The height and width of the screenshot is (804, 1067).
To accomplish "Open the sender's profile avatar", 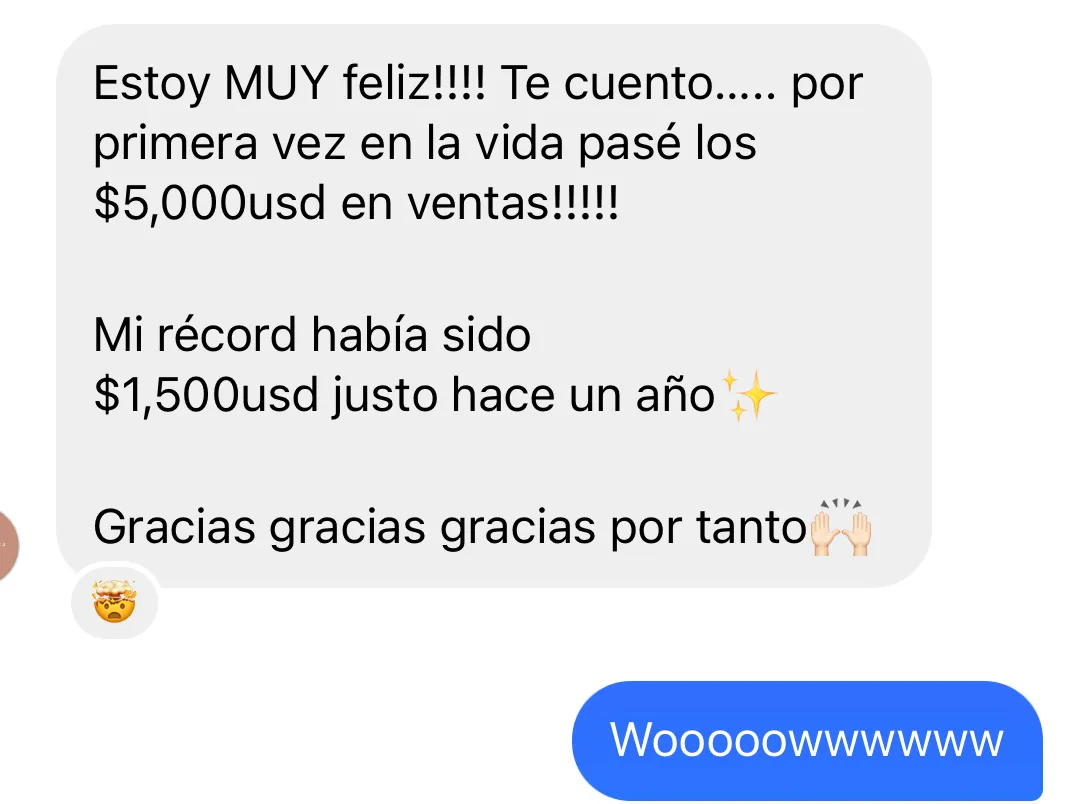I will [5, 546].
